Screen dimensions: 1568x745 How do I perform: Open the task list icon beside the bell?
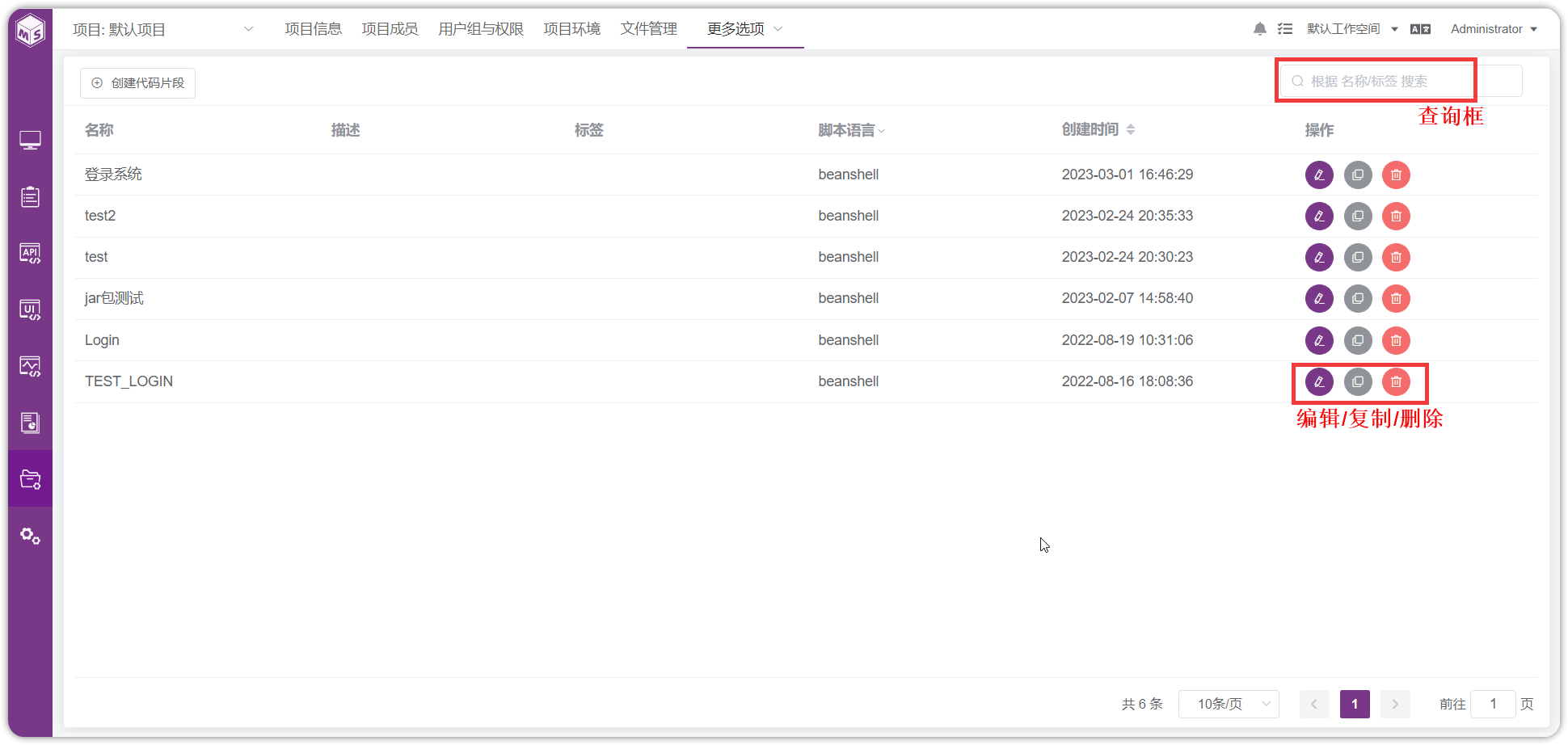pyautogui.click(x=1285, y=29)
